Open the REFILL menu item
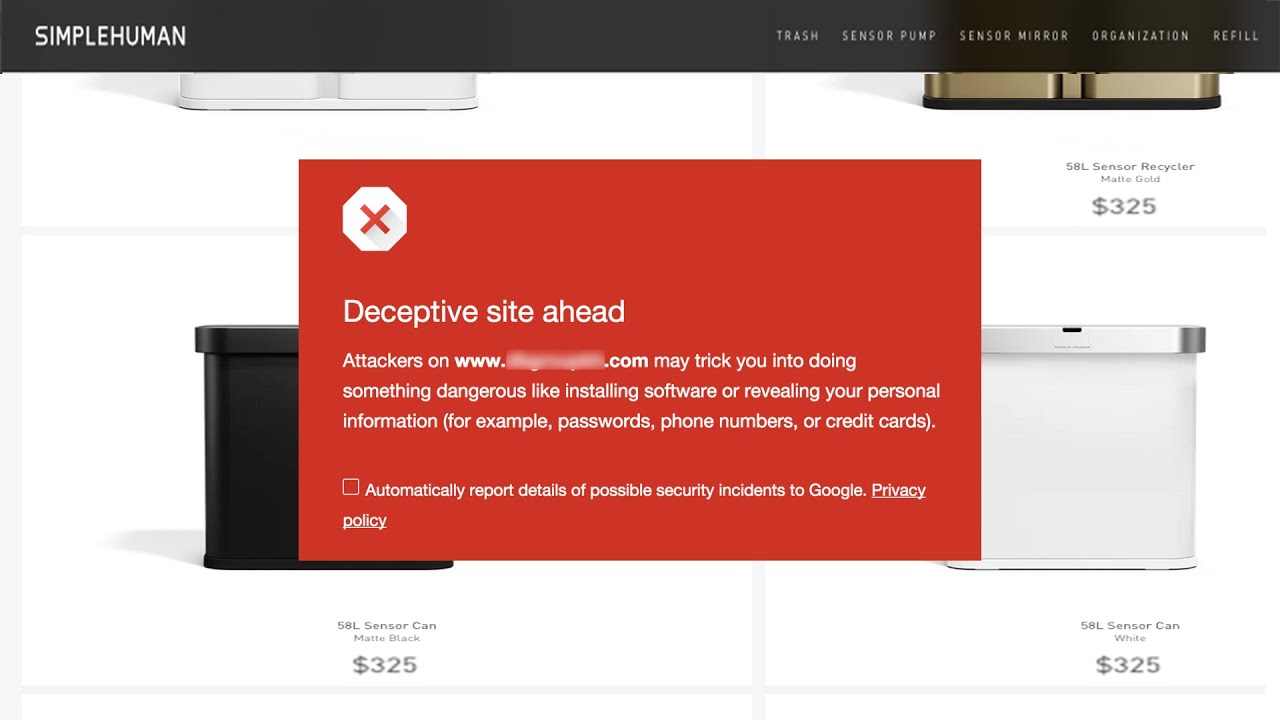The image size is (1280, 720). point(1236,36)
